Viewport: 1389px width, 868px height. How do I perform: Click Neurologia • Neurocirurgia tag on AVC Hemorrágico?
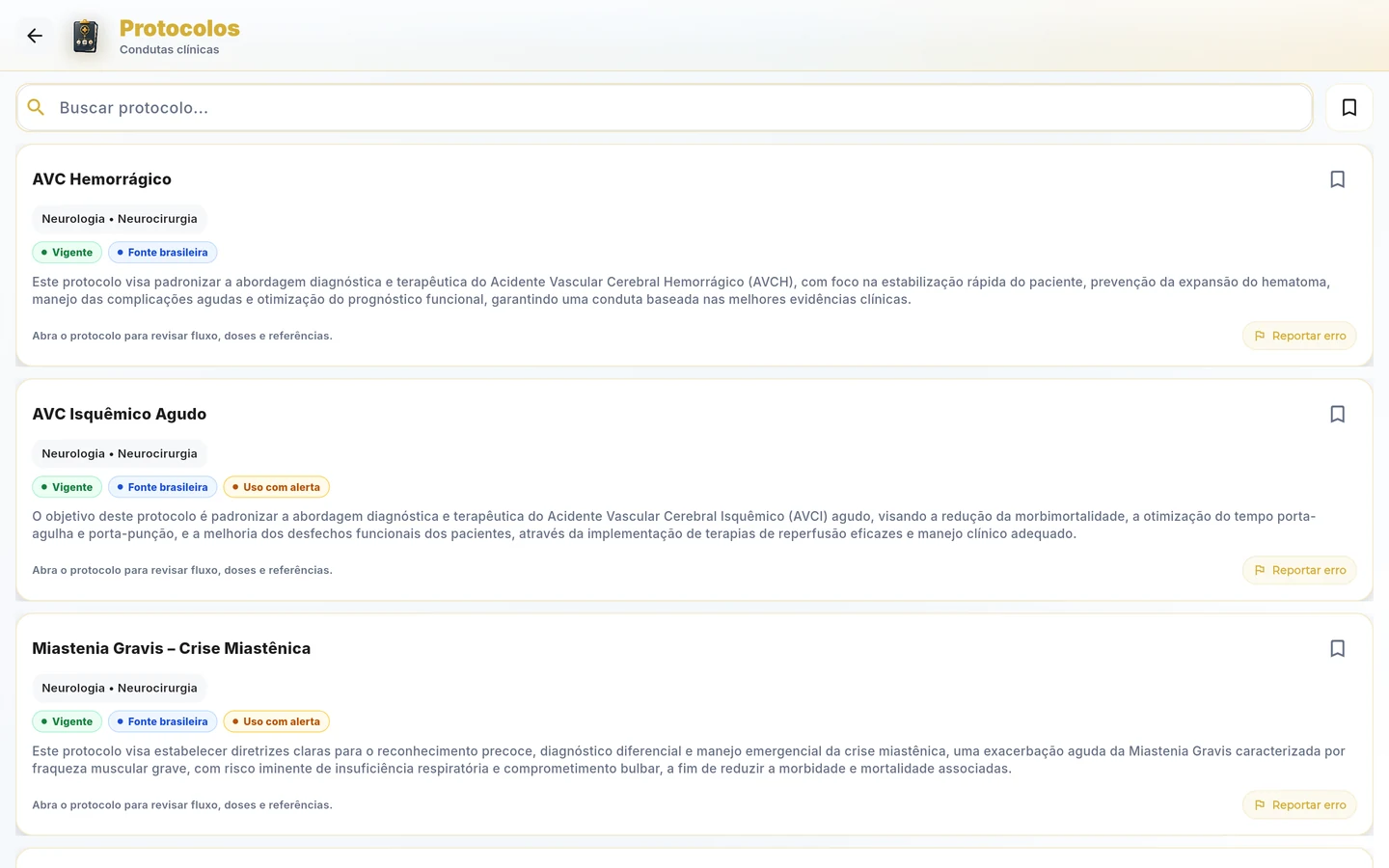tap(120, 219)
